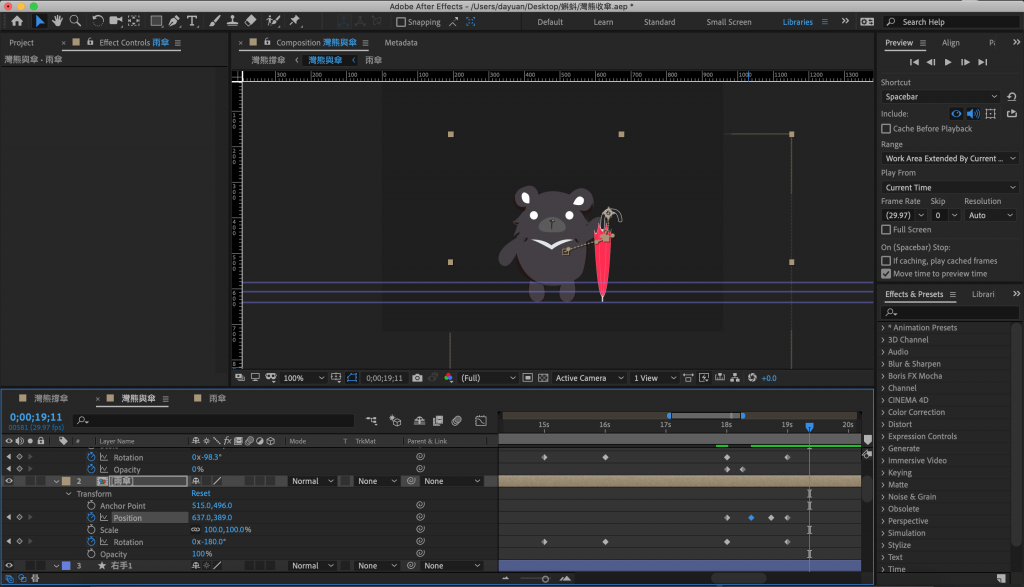Jump to last frame in Preview

point(982,62)
